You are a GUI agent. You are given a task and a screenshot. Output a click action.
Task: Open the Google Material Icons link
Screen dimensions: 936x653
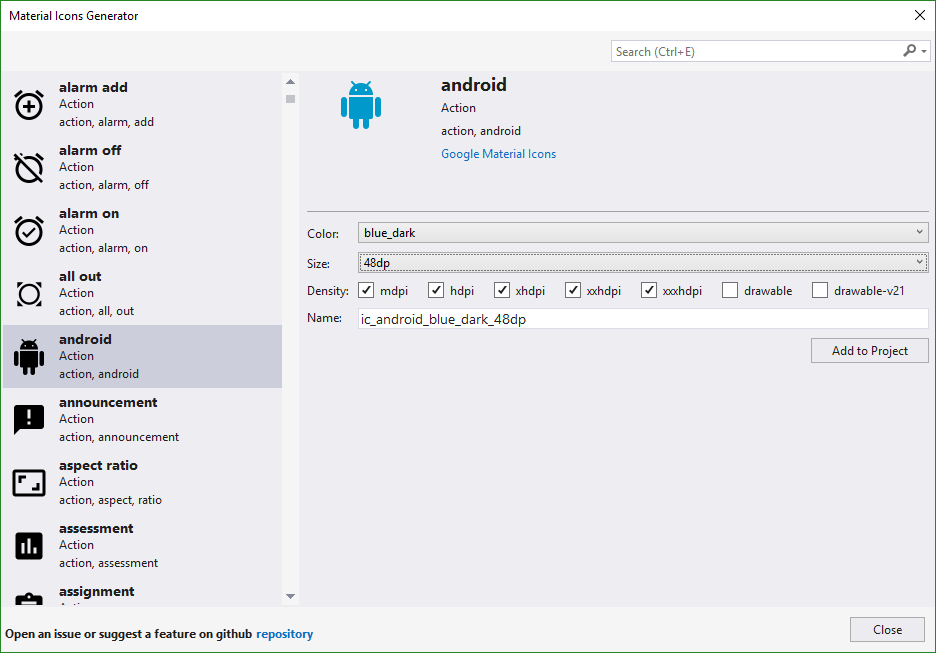[498, 154]
